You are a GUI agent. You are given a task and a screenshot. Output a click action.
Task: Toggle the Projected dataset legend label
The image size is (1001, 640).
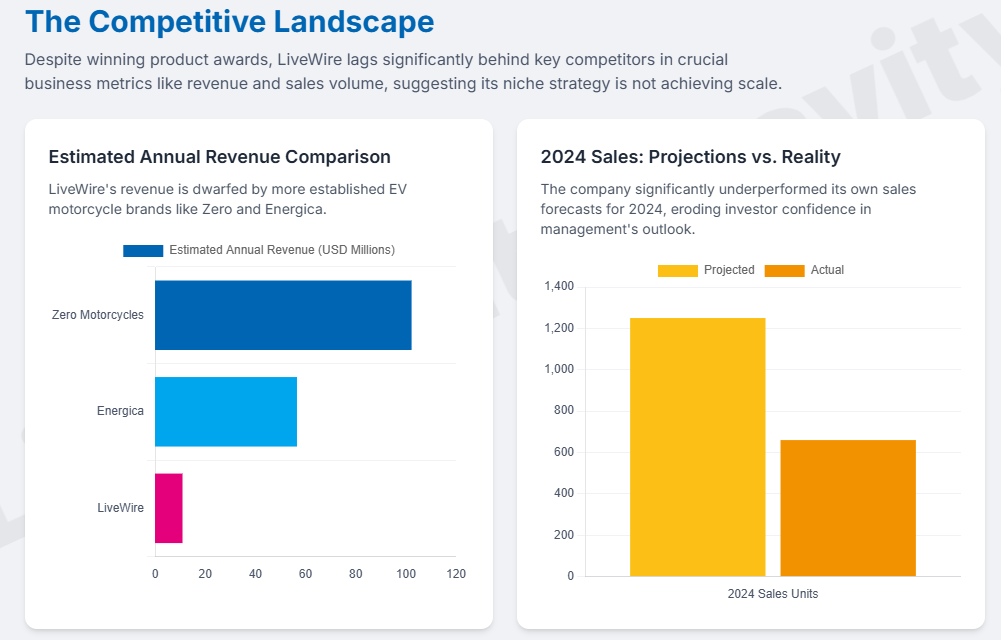(729, 270)
